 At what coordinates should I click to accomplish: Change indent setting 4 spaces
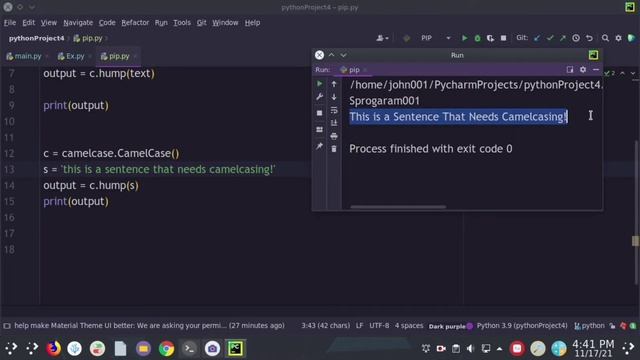[x=409, y=325]
